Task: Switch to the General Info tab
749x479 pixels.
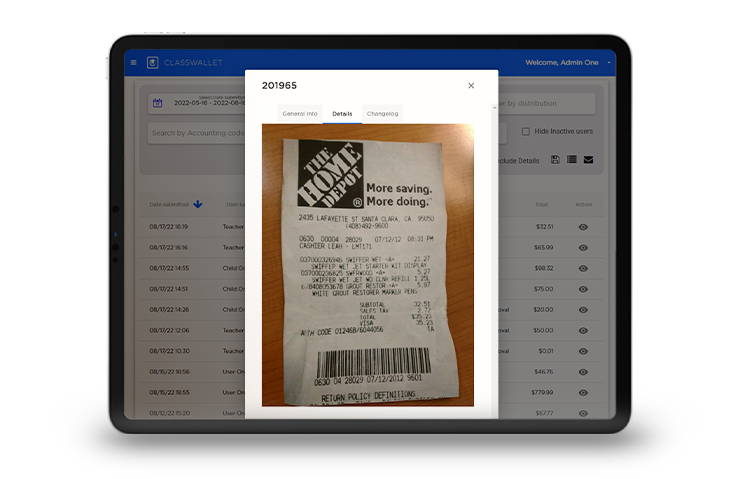Action: click(300, 114)
